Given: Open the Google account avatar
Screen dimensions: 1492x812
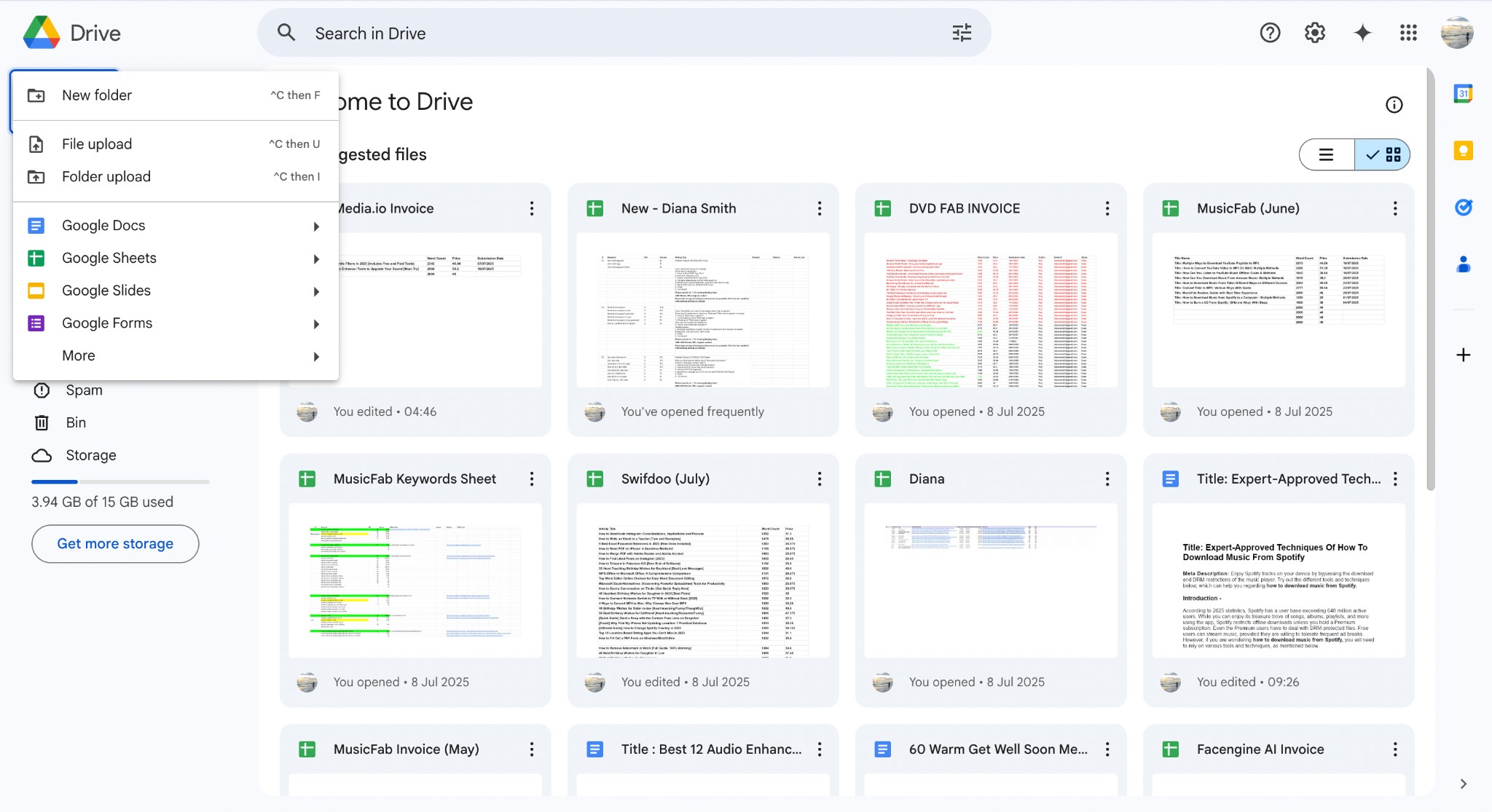Looking at the screenshot, I should (x=1457, y=33).
